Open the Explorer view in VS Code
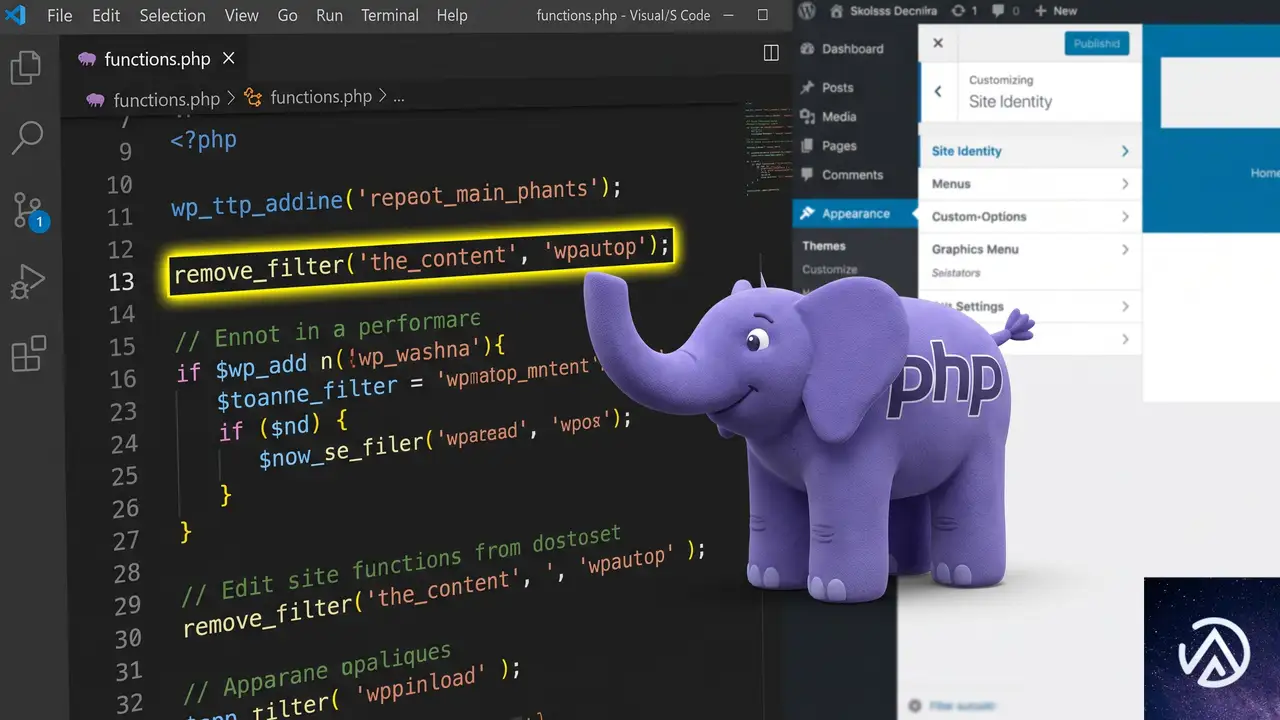 [25, 69]
